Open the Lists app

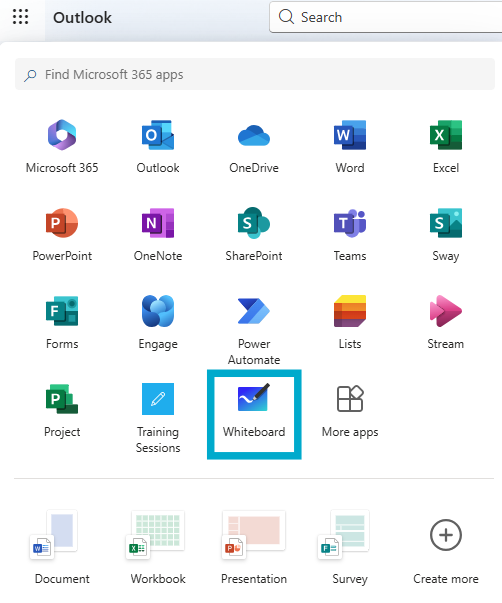350,323
